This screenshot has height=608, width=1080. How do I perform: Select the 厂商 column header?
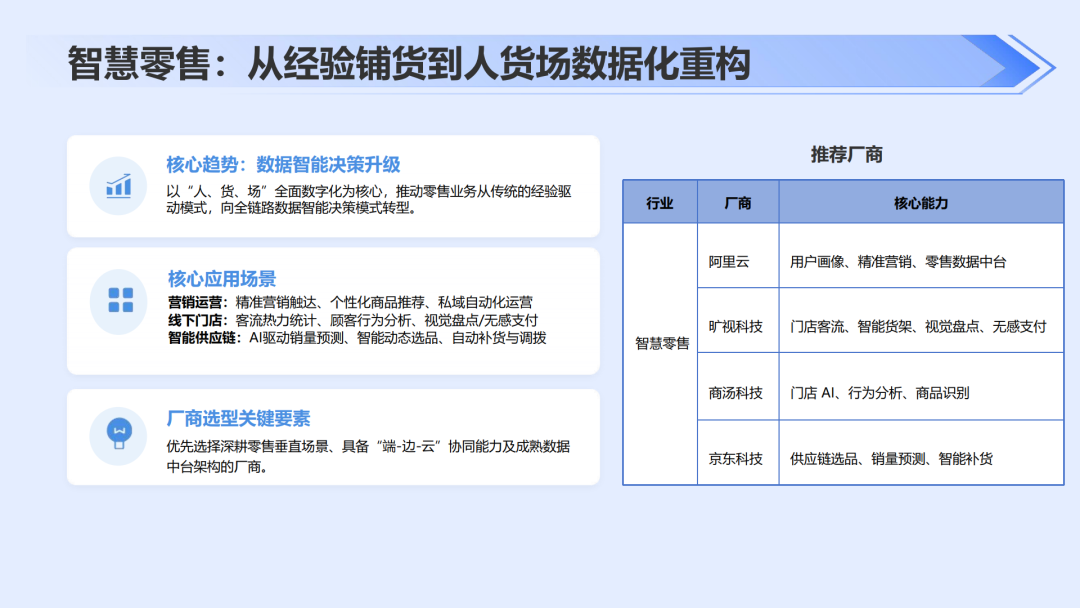[x=738, y=202]
